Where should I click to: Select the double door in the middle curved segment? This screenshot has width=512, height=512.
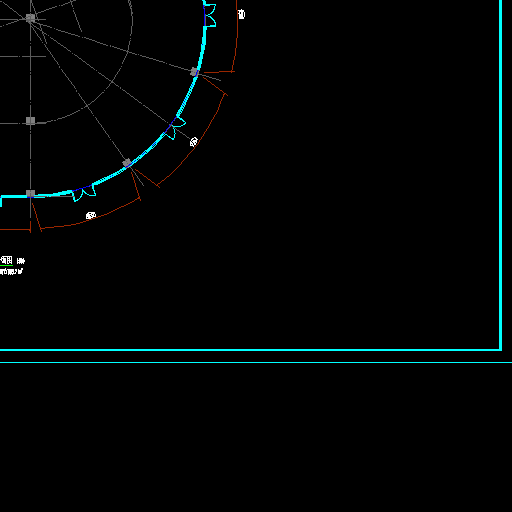point(174,127)
